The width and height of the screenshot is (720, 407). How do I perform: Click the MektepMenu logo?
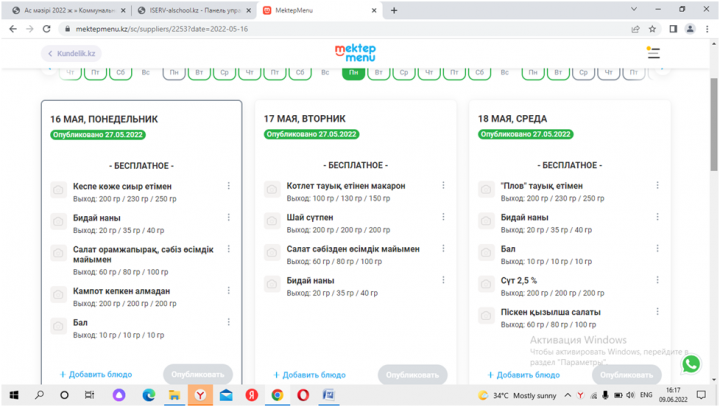tap(355, 53)
